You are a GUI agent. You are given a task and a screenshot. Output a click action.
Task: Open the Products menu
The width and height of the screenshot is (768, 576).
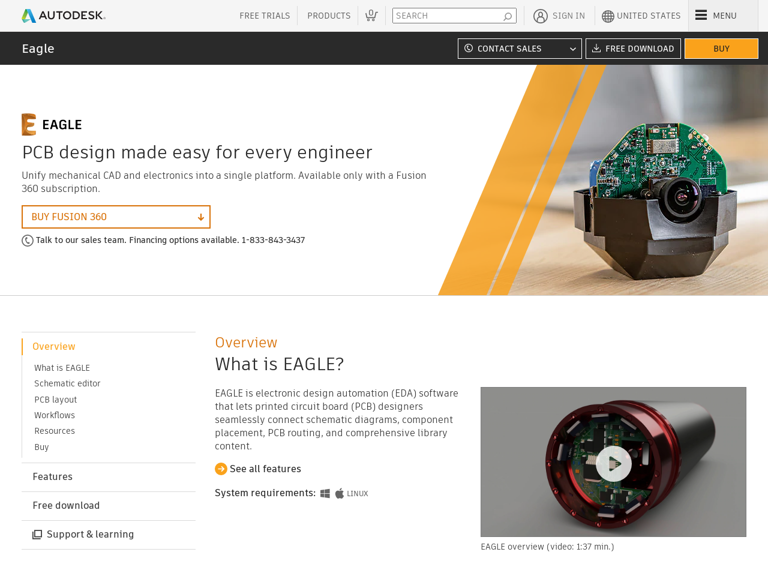[329, 16]
